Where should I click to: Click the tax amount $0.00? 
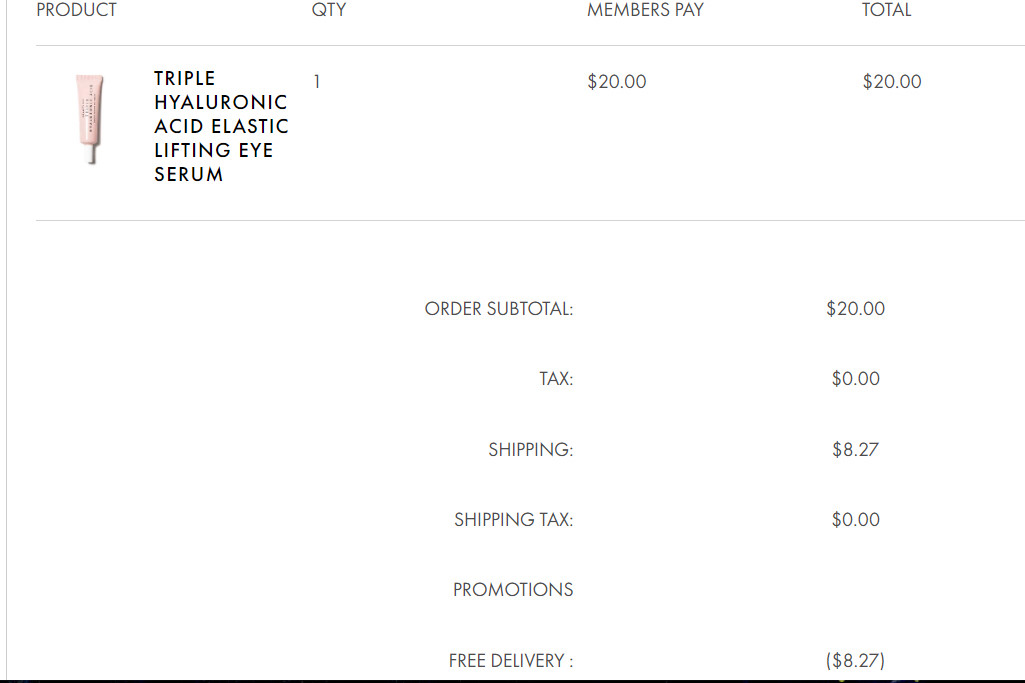point(855,378)
